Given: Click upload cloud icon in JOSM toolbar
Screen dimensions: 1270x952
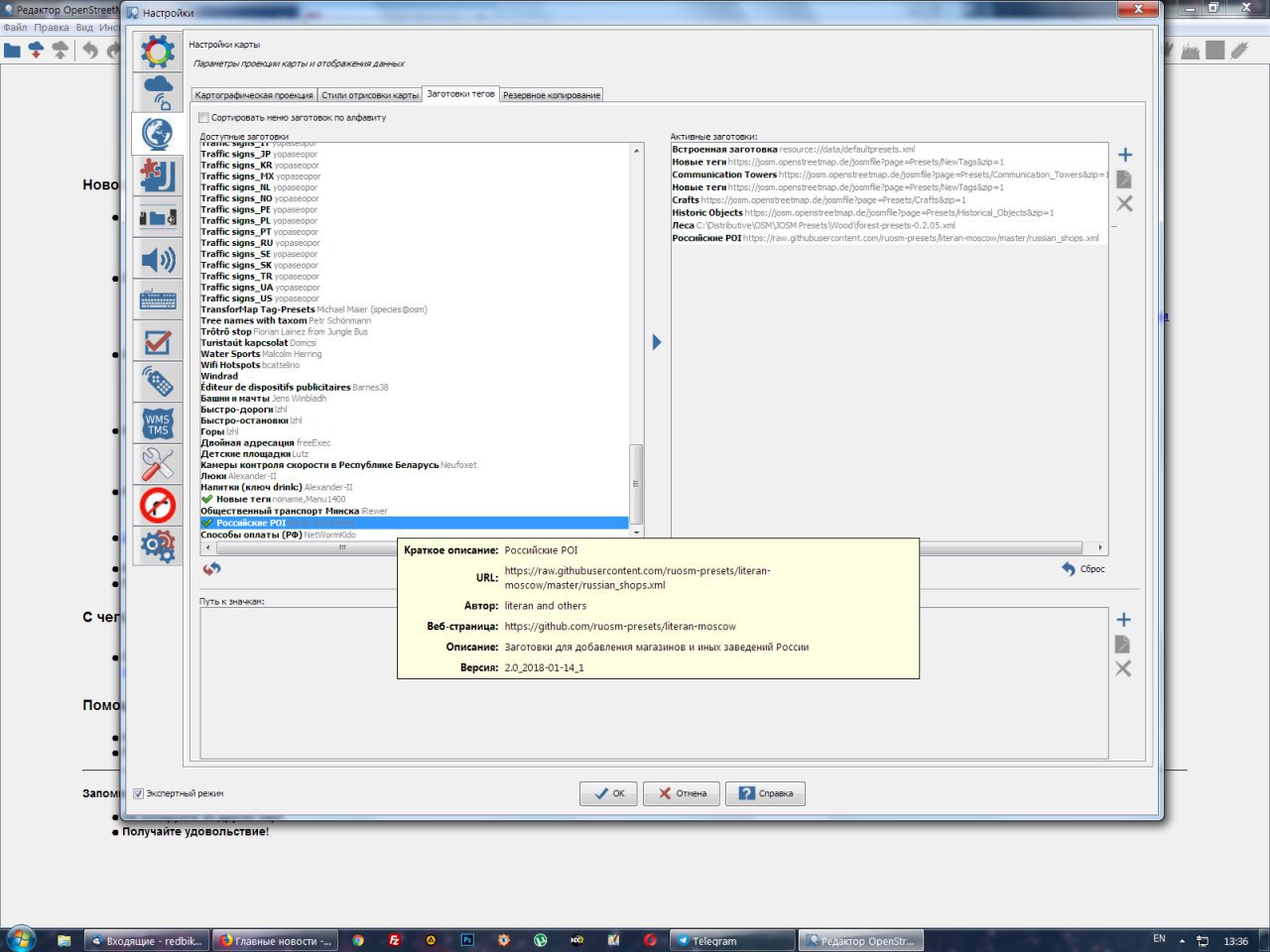Looking at the screenshot, I should pyautogui.click(x=61, y=50).
